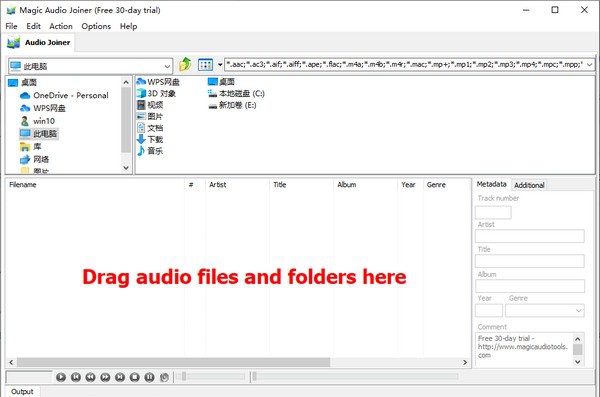Open the file type filter dropdown
Image resolution: width=600 pixels, height=397 pixels.
click(589, 65)
